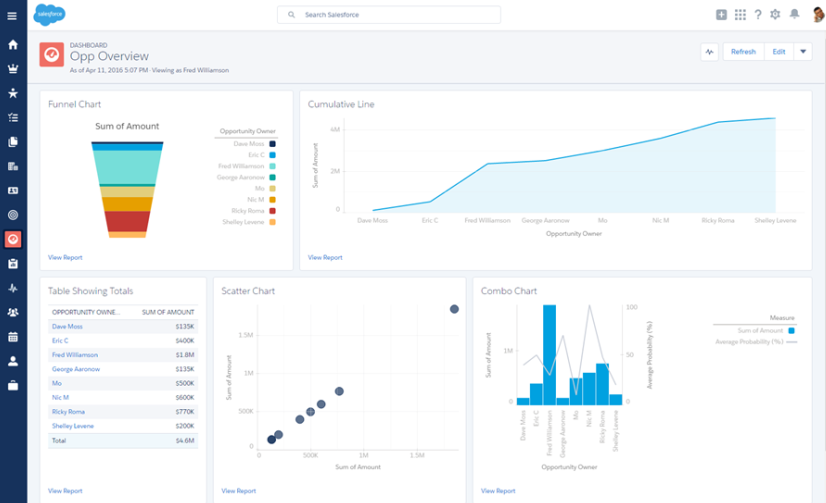This screenshot has height=503, width=826.
Task: Click in the Search Salesforce field
Action: 389,15
